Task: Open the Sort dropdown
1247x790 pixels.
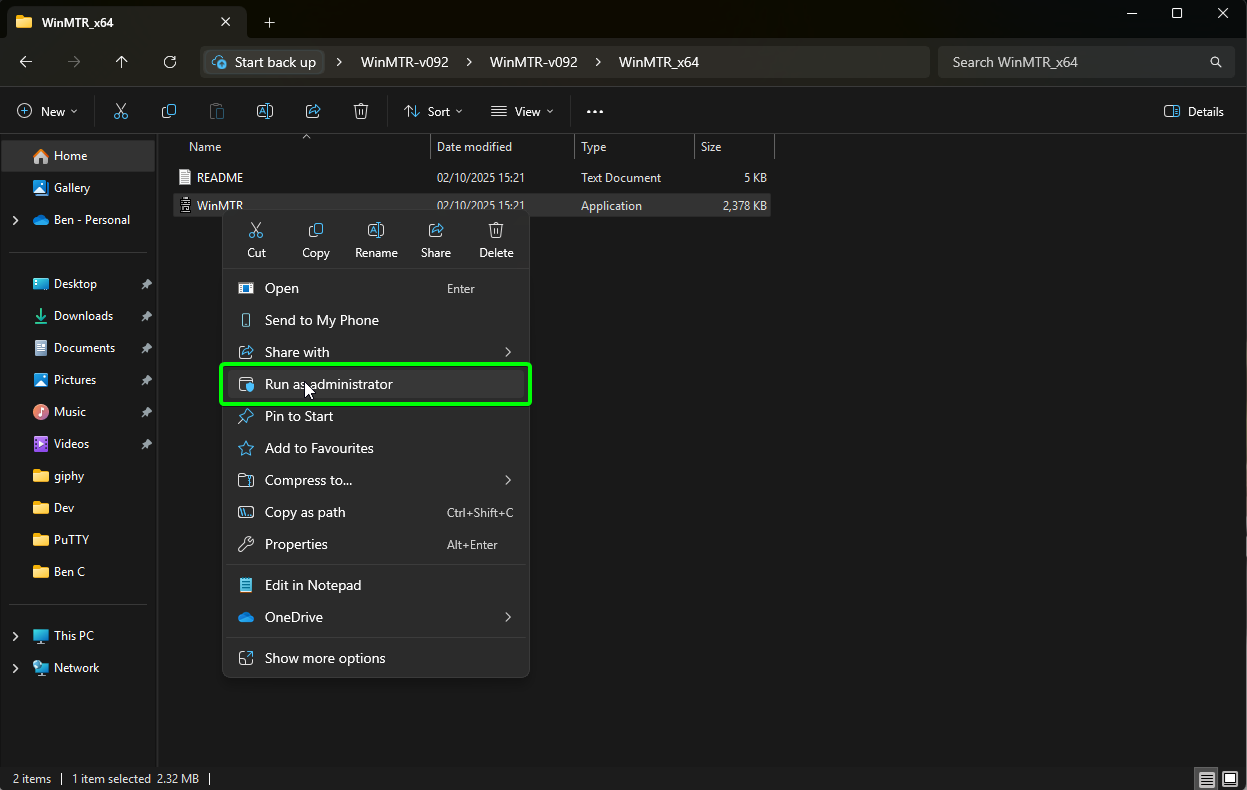Action: coord(433,112)
